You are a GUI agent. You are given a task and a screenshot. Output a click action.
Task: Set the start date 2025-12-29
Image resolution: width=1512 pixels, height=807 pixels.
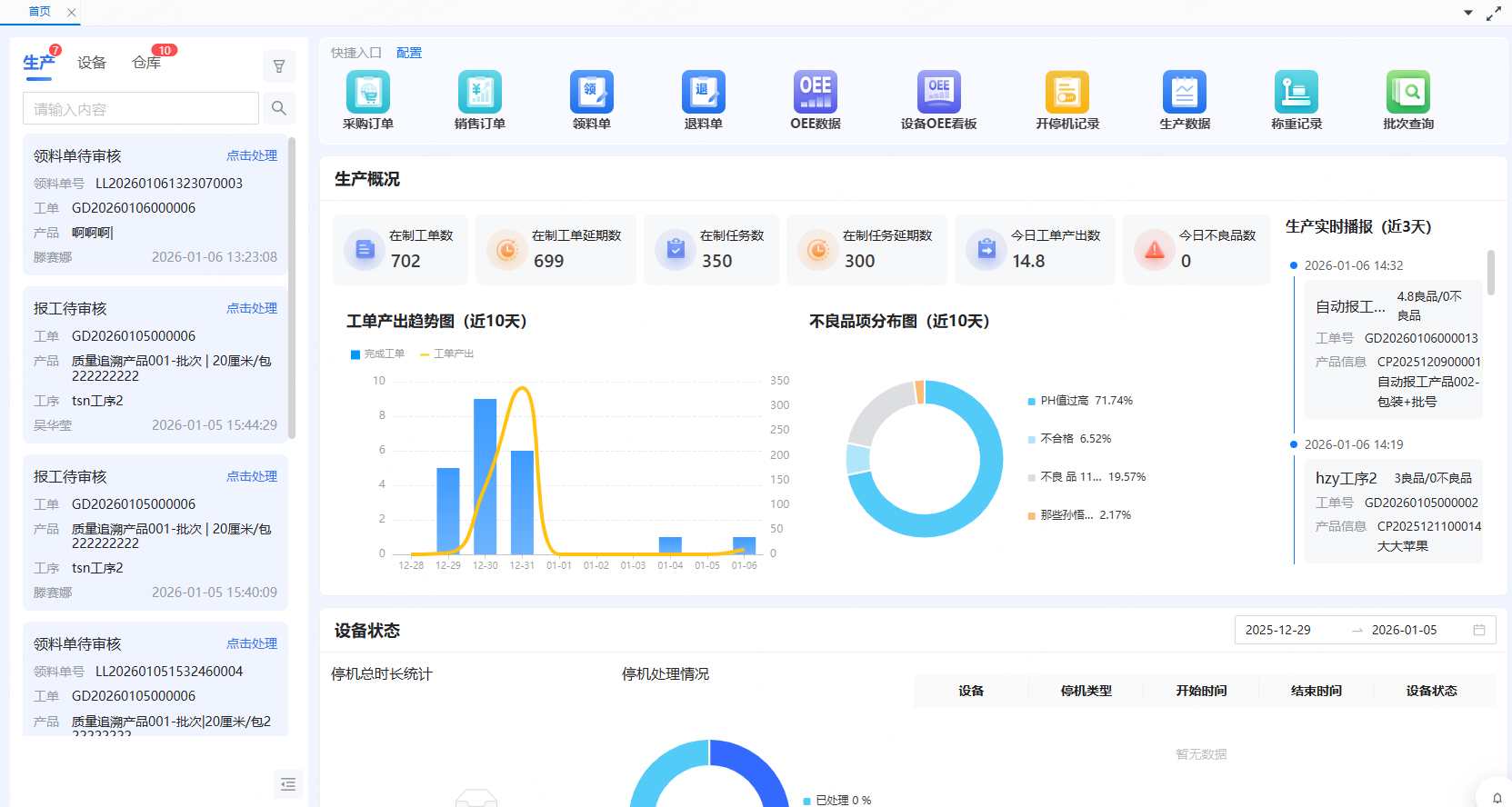[x=1278, y=630]
